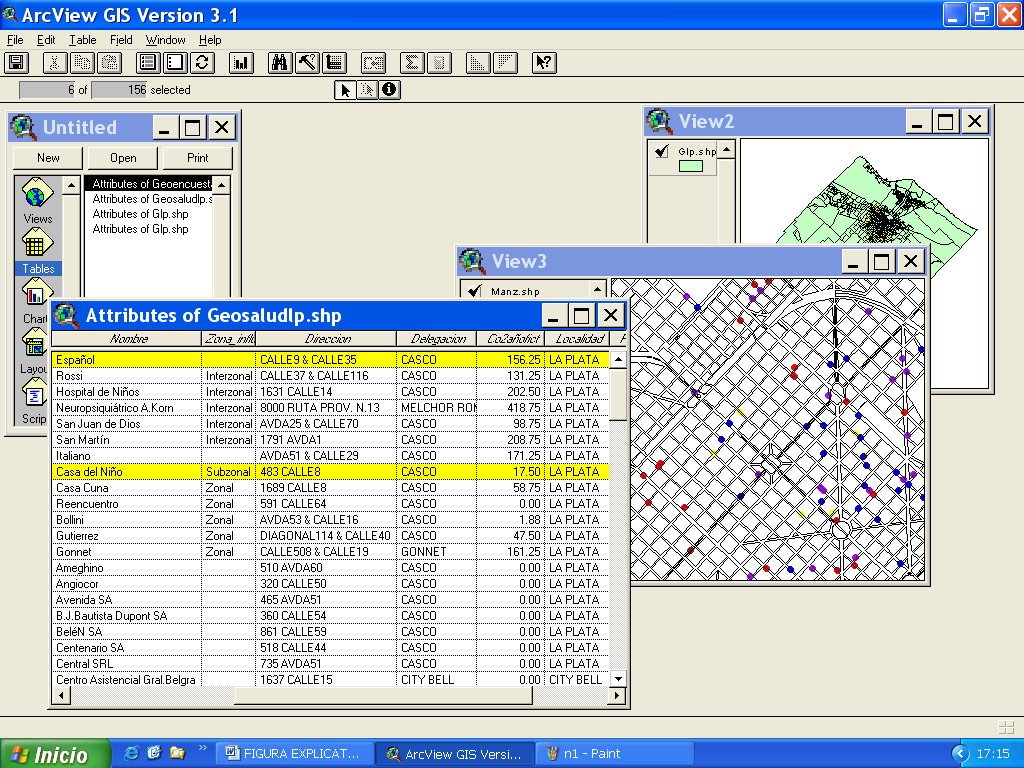
Task: Click table vertical scrollbar up arrow
Action: pos(618,359)
